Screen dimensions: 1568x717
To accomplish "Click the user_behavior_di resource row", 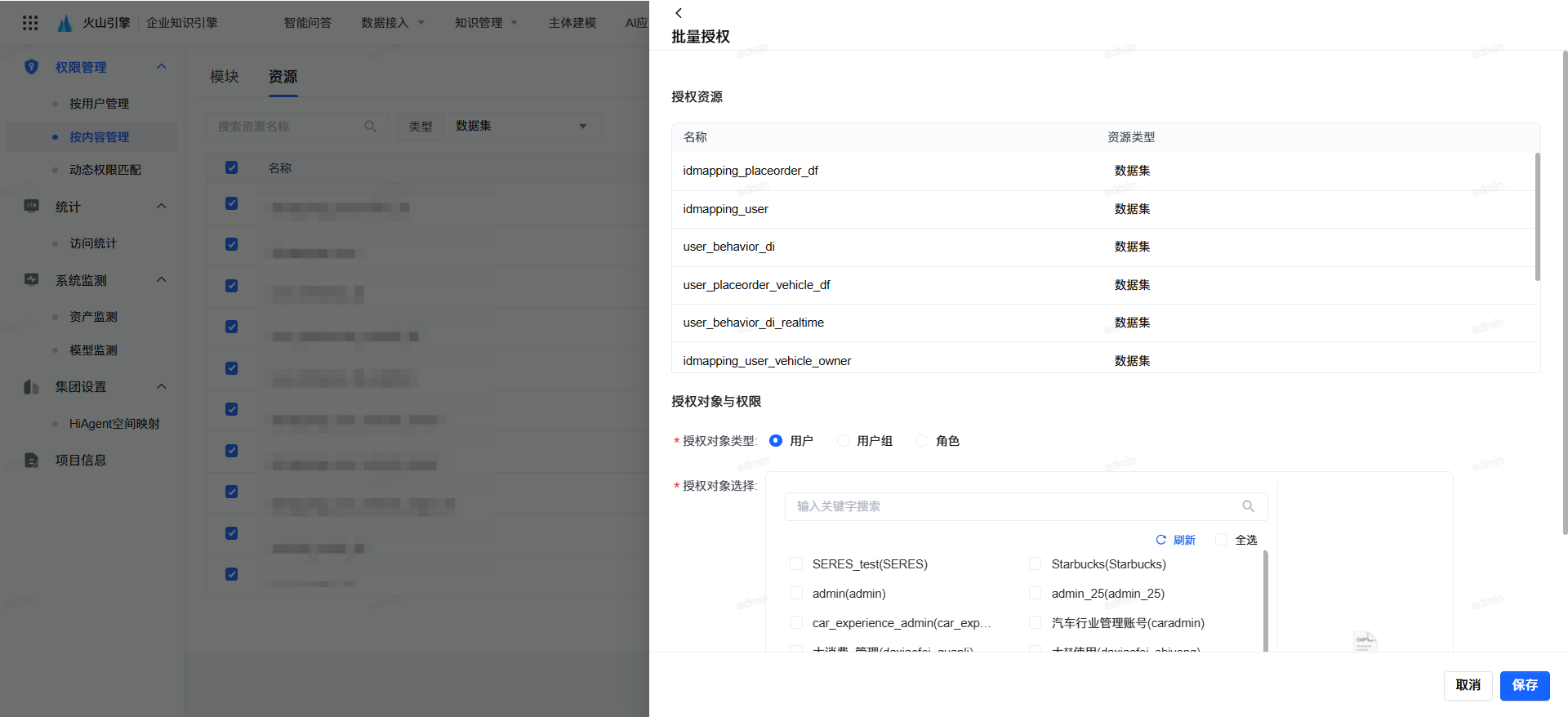I will (1103, 247).
